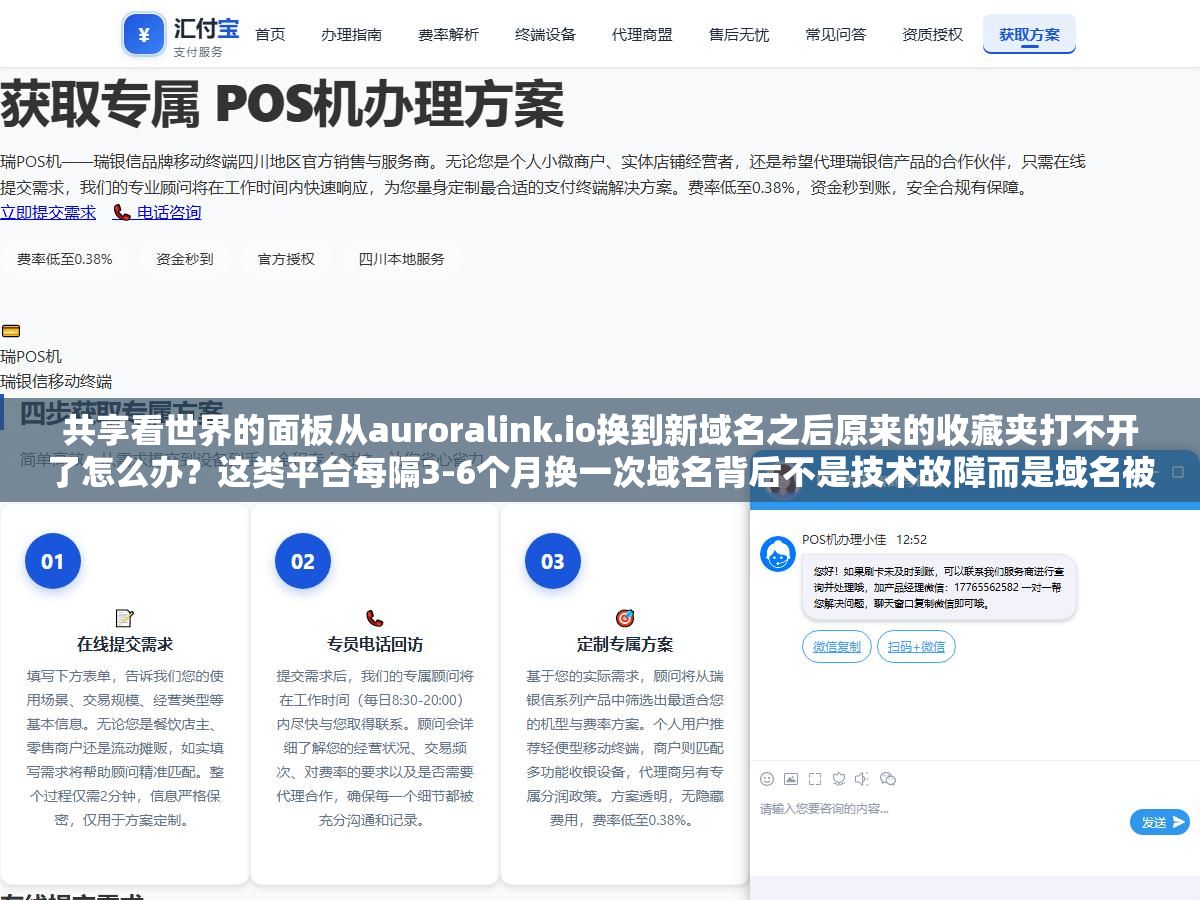
Task: Click the target icon above 定制专属方案
Action: (625, 618)
